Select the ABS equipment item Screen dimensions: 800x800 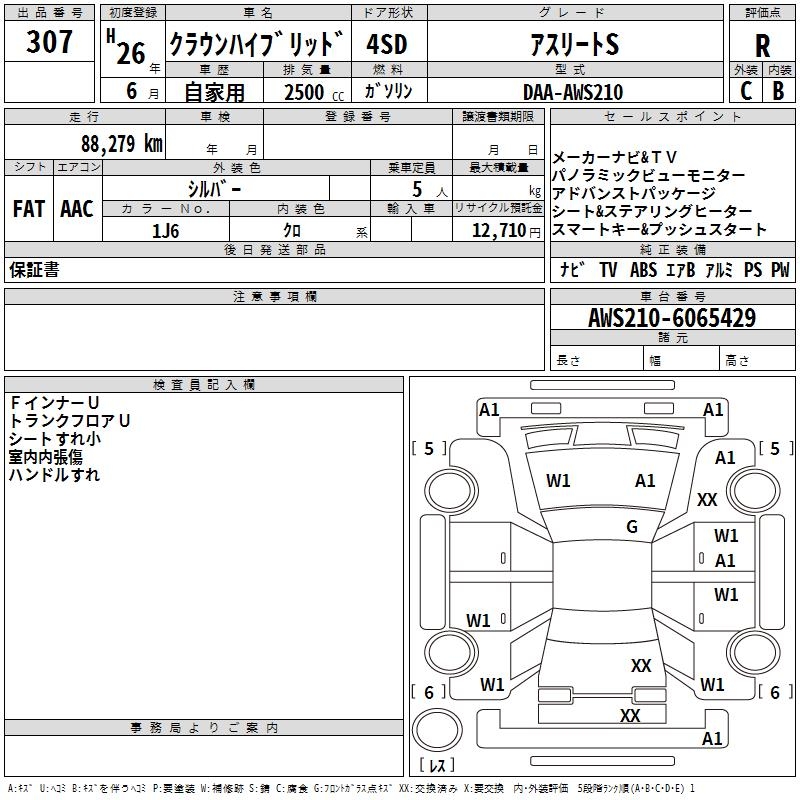[x=643, y=269]
